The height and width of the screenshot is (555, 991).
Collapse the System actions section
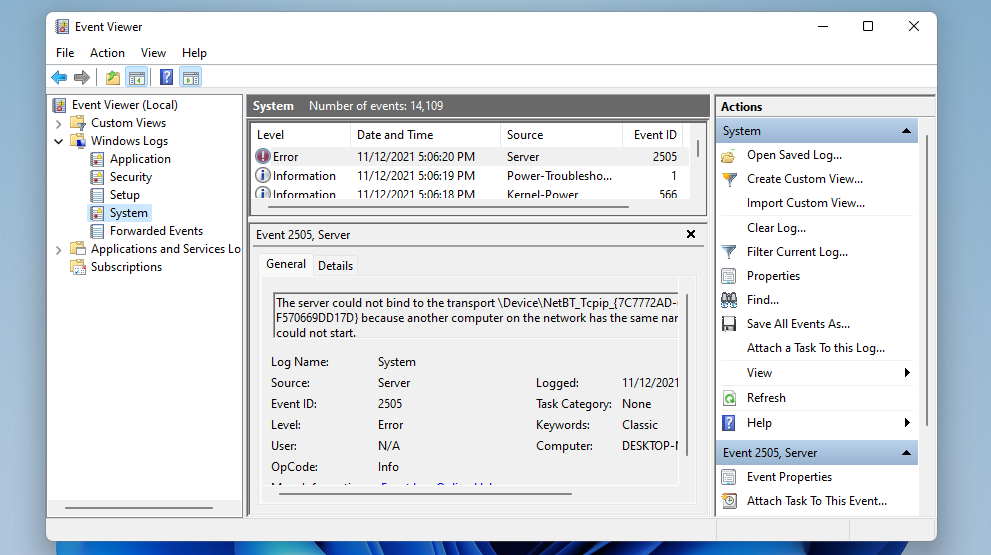tap(906, 131)
